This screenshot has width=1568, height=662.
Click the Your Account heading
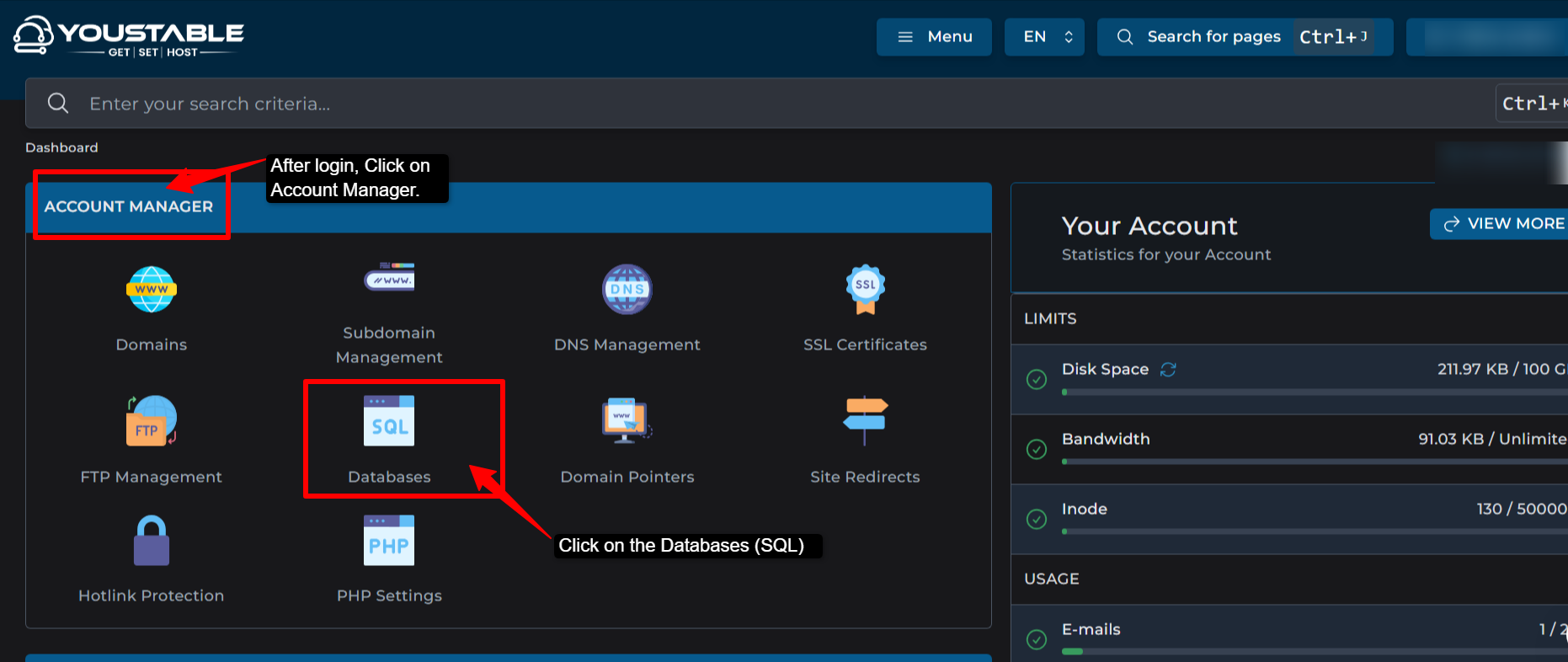(x=1149, y=226)
